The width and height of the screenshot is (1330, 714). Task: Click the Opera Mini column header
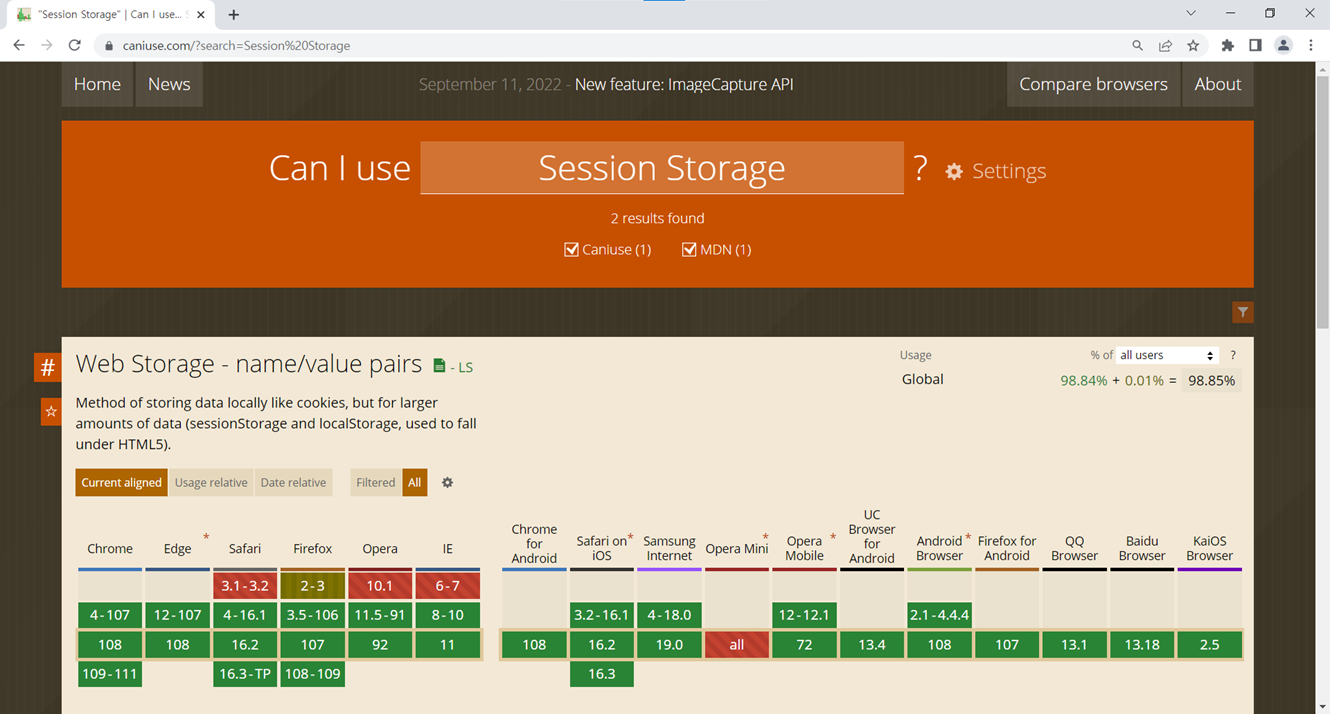(x=737, y=548)
